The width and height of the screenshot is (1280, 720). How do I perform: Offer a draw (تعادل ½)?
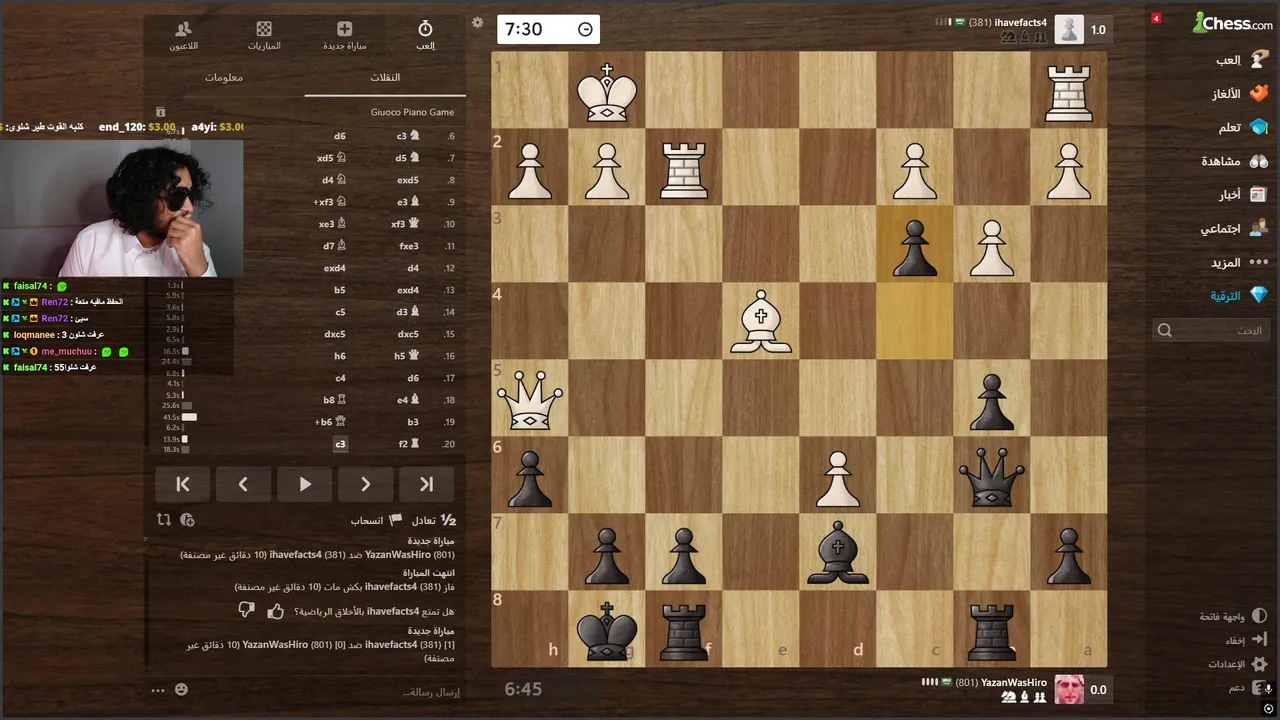coord(434,520)
